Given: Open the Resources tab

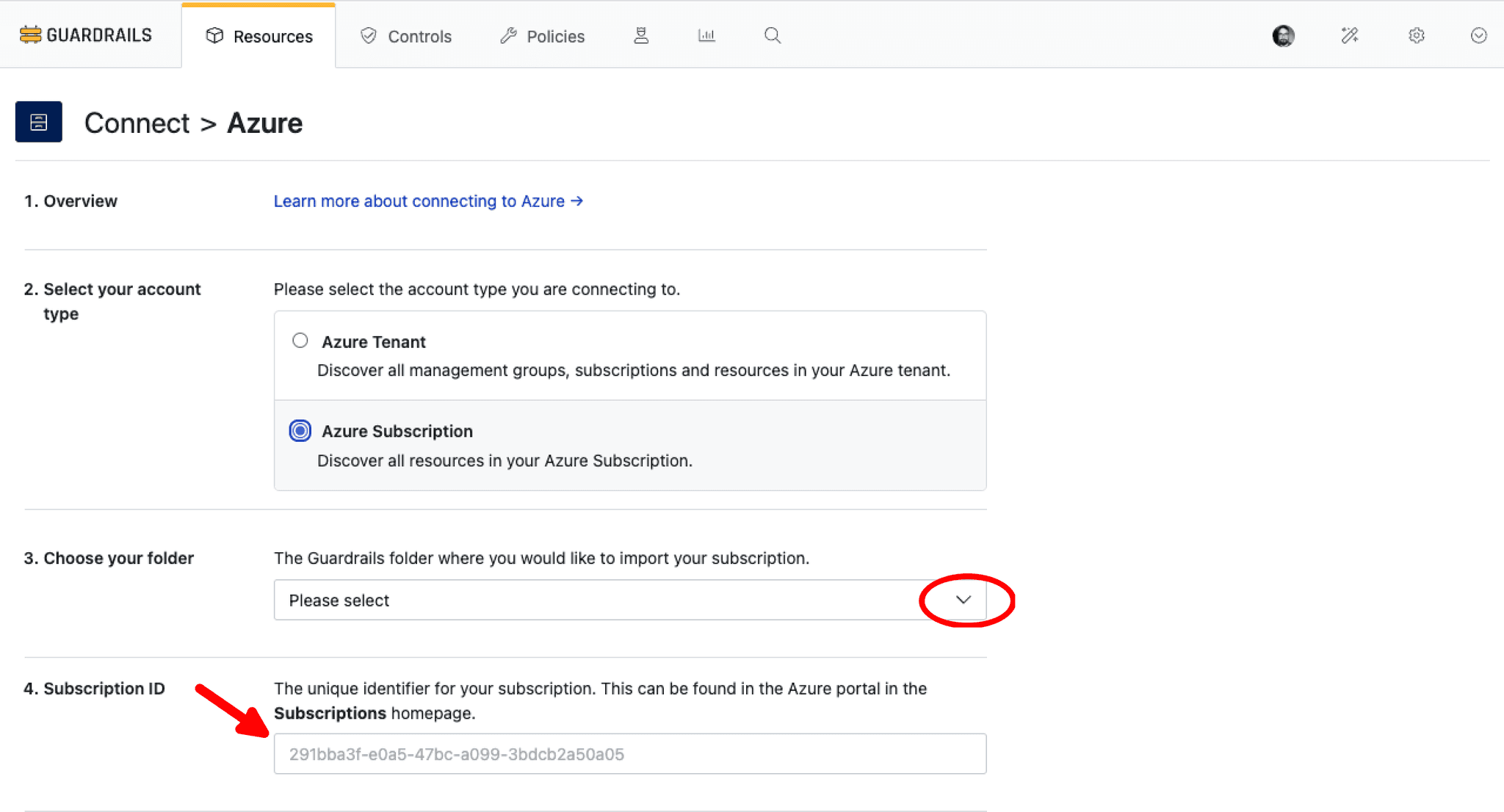Looking at the screenshot, I should [258, 36].
